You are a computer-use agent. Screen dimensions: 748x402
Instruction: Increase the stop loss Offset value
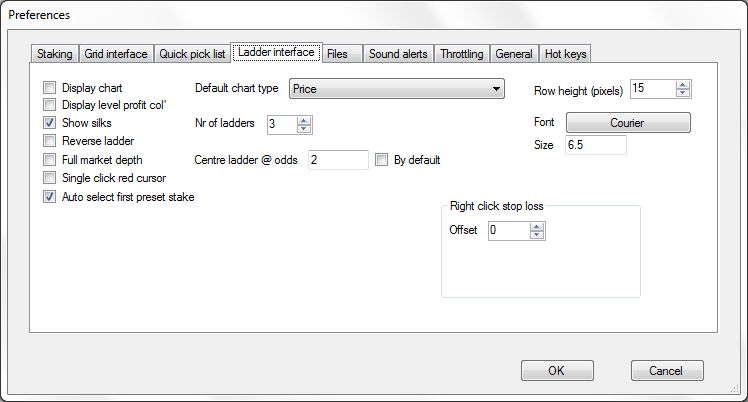[537, 227]
